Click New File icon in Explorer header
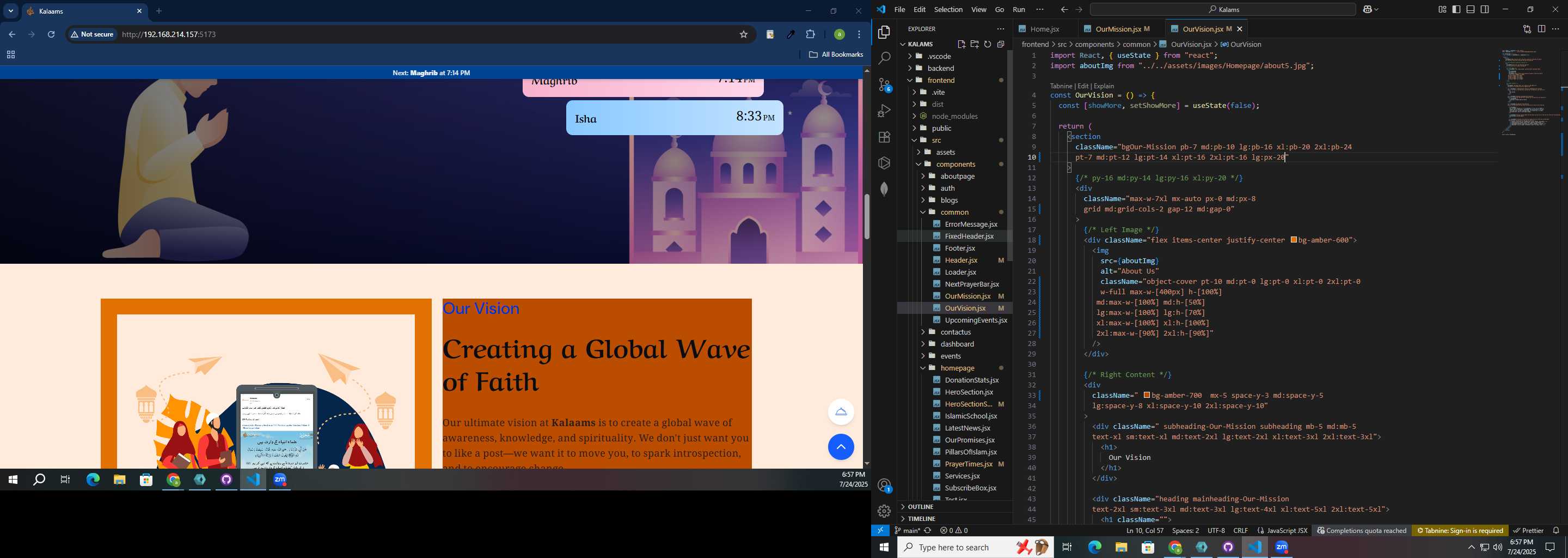1568x558 pixels. 961,45
